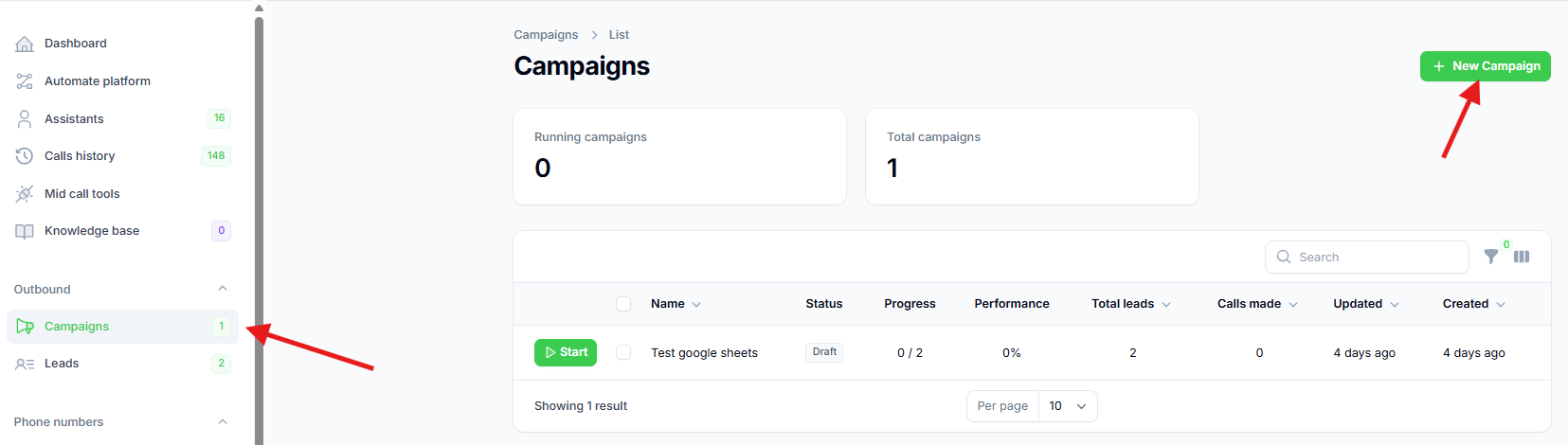The image size is (1568, 445).
Task: Open Calls history clock icon
Action: coord(25,156)
